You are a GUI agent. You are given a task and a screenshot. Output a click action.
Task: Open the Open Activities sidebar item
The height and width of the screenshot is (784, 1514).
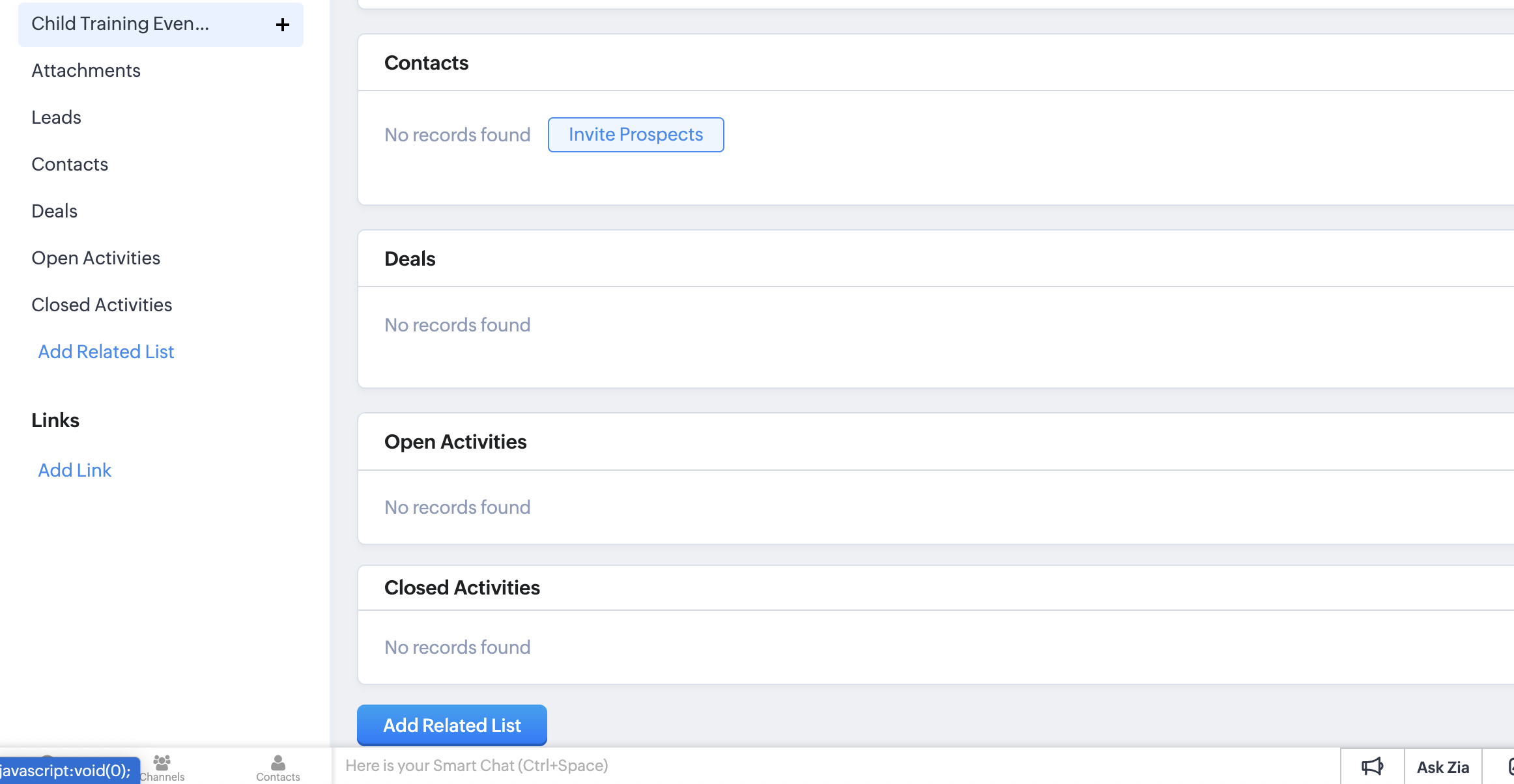[x=96, y=258]
